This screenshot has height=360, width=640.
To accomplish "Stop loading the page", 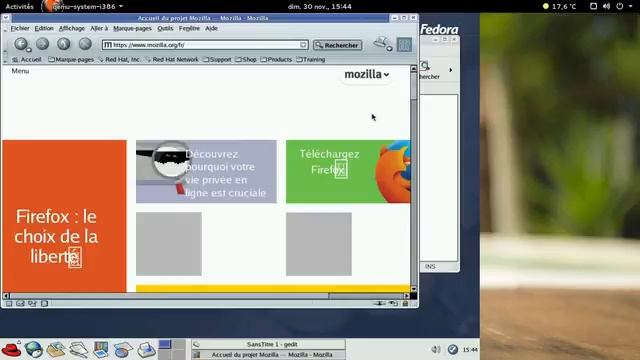I will (x=85, y=43).
